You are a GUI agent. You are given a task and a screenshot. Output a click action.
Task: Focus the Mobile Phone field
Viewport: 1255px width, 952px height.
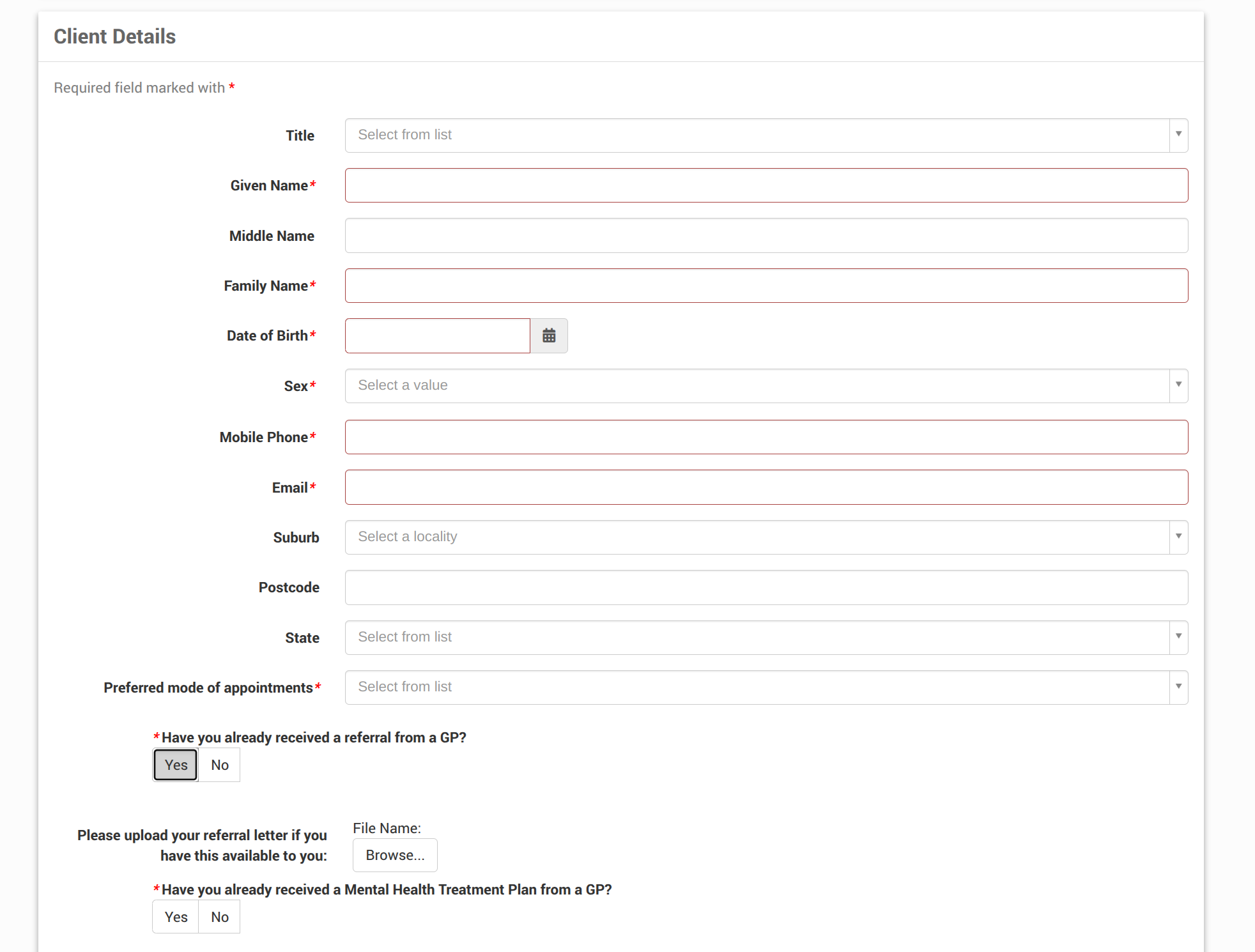point(766,437)
